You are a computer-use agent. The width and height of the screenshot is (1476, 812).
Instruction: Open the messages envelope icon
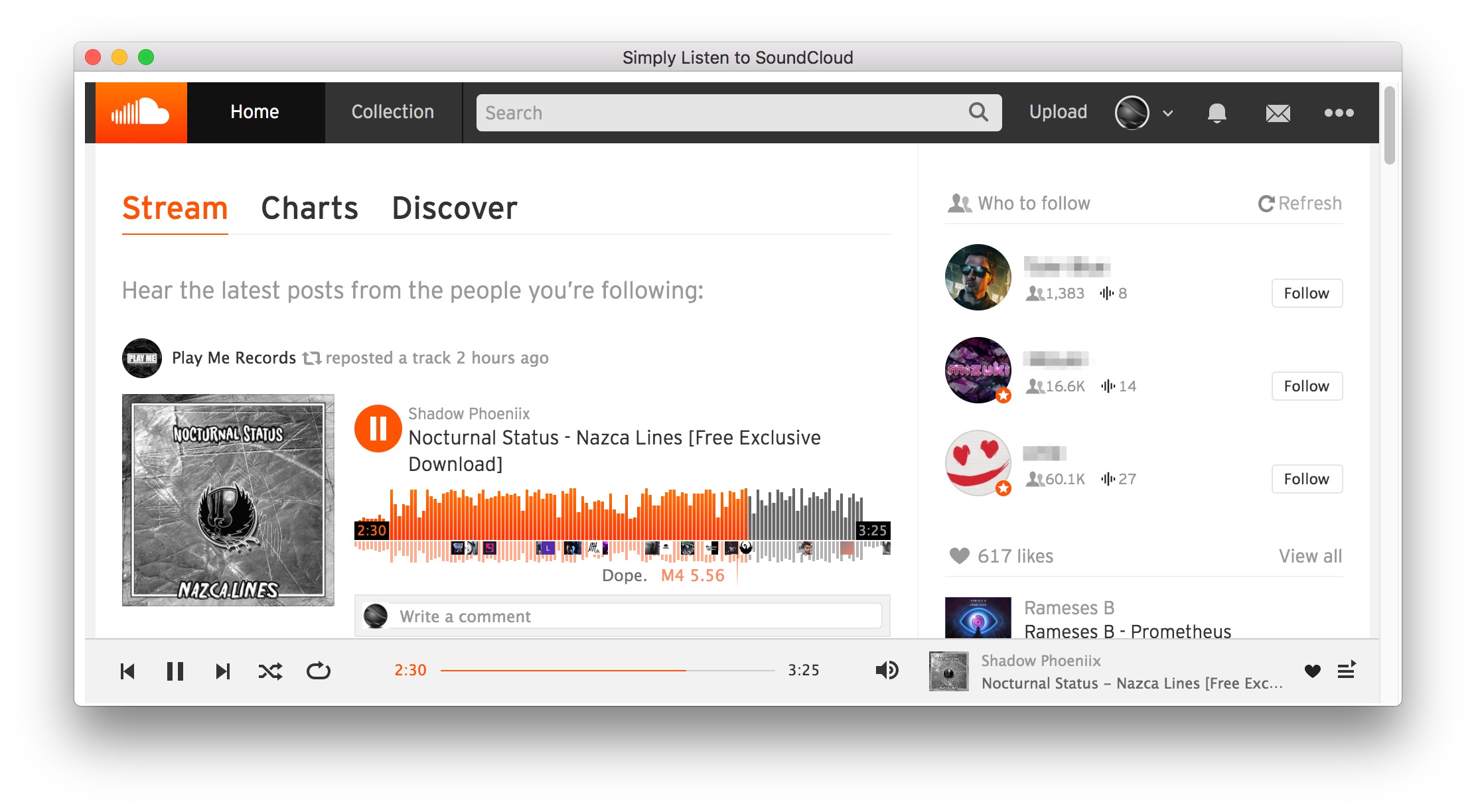tap(1278, 113)
